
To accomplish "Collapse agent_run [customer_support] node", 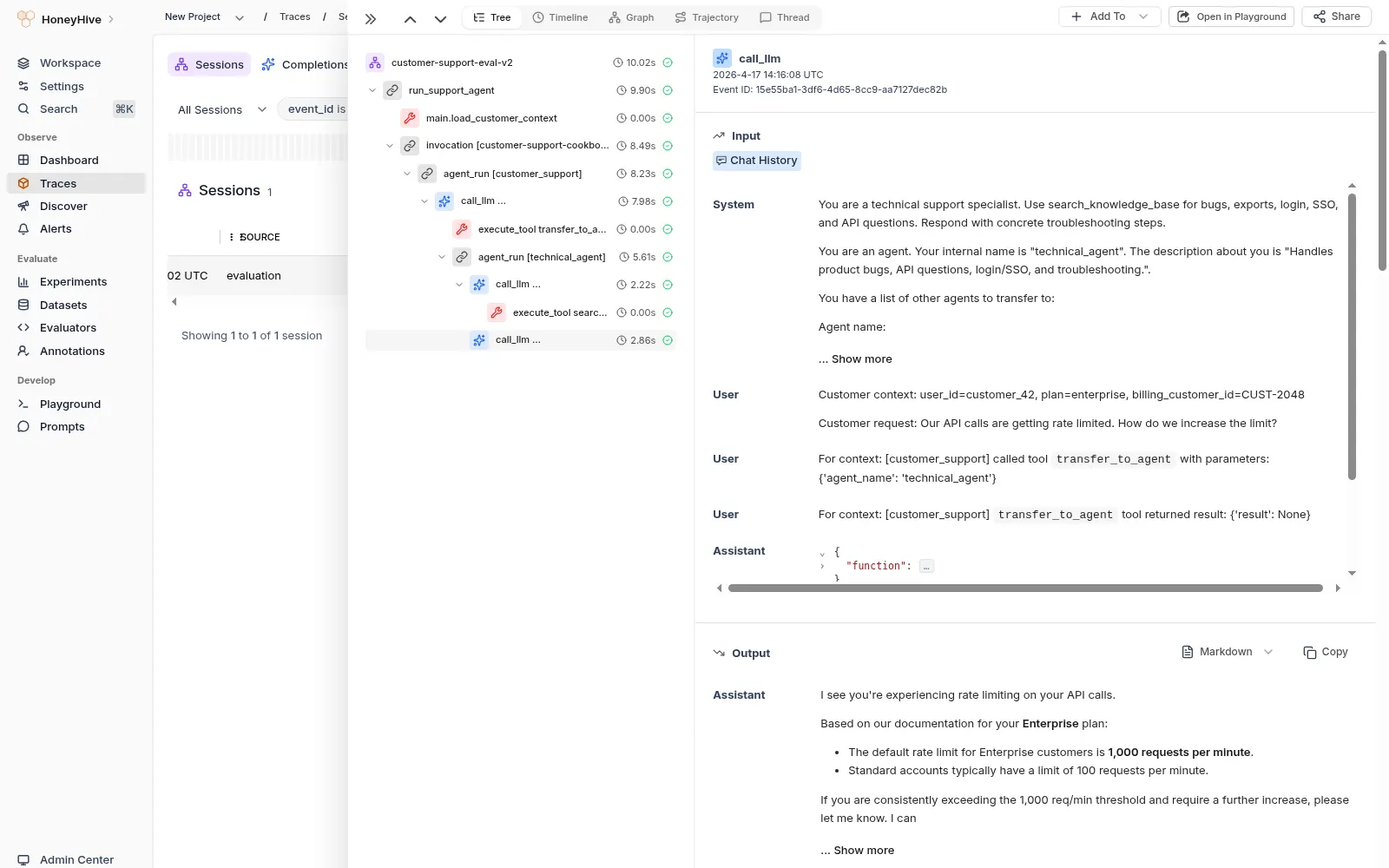I will (407, 174).
